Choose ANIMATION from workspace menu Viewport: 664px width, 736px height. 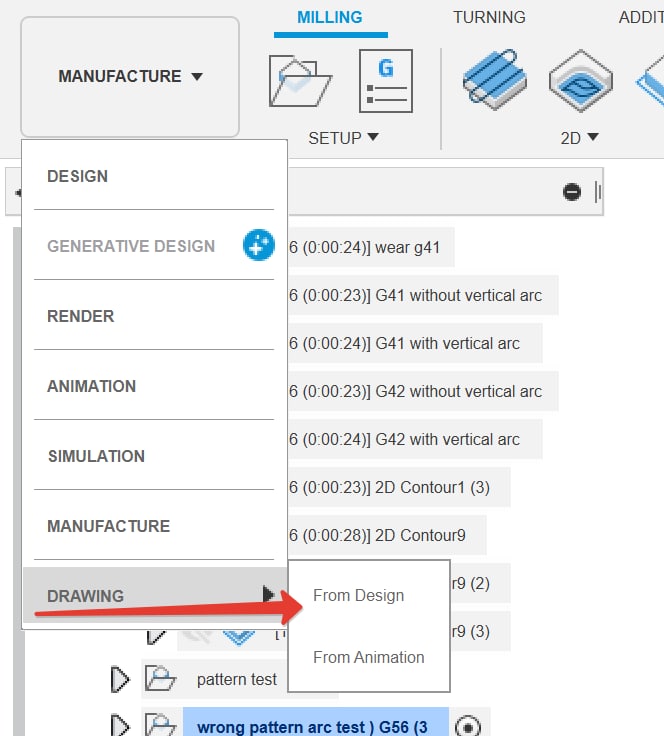click(154, 386)
